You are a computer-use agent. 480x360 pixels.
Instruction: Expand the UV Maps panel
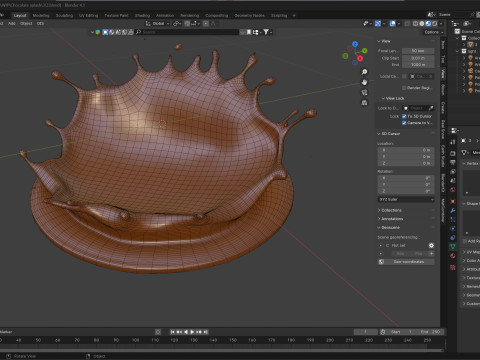click(x=471, y=252)
